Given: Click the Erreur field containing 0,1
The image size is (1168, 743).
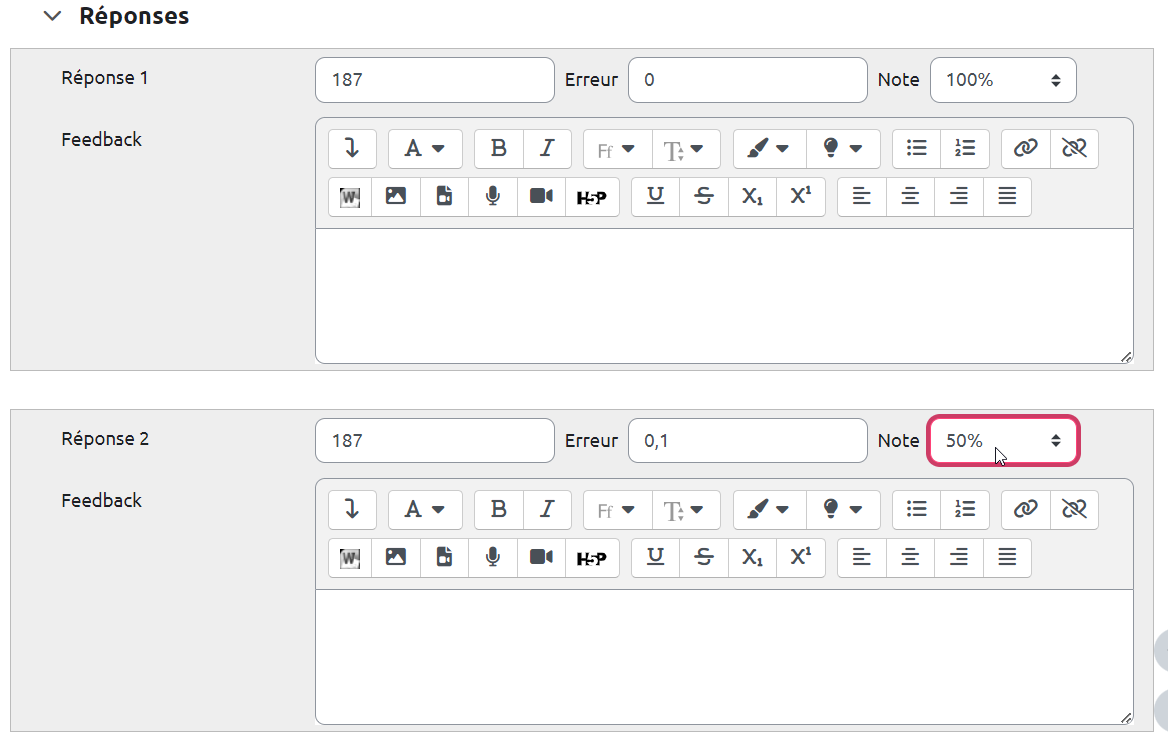Looking at the screenshot, I should pyautogui.click(x=747, y=441).
